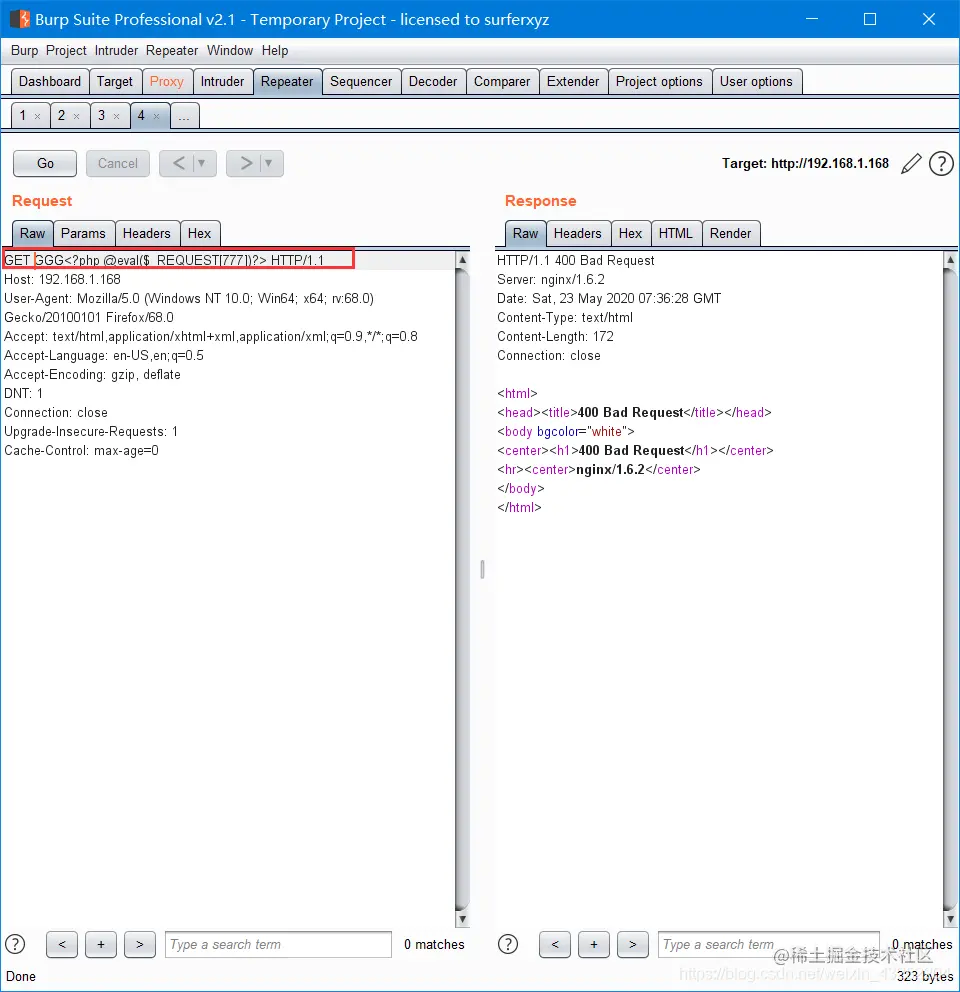Click request search next match button
This screenshot has width=960, height=992.
click(140, 945)
